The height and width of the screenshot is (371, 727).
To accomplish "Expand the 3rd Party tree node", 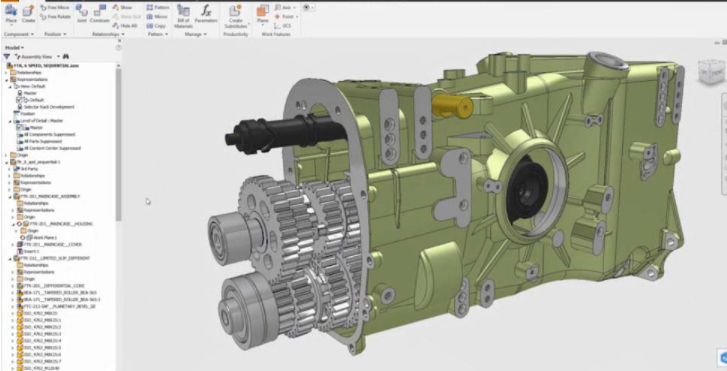I will tap(9, 169).
